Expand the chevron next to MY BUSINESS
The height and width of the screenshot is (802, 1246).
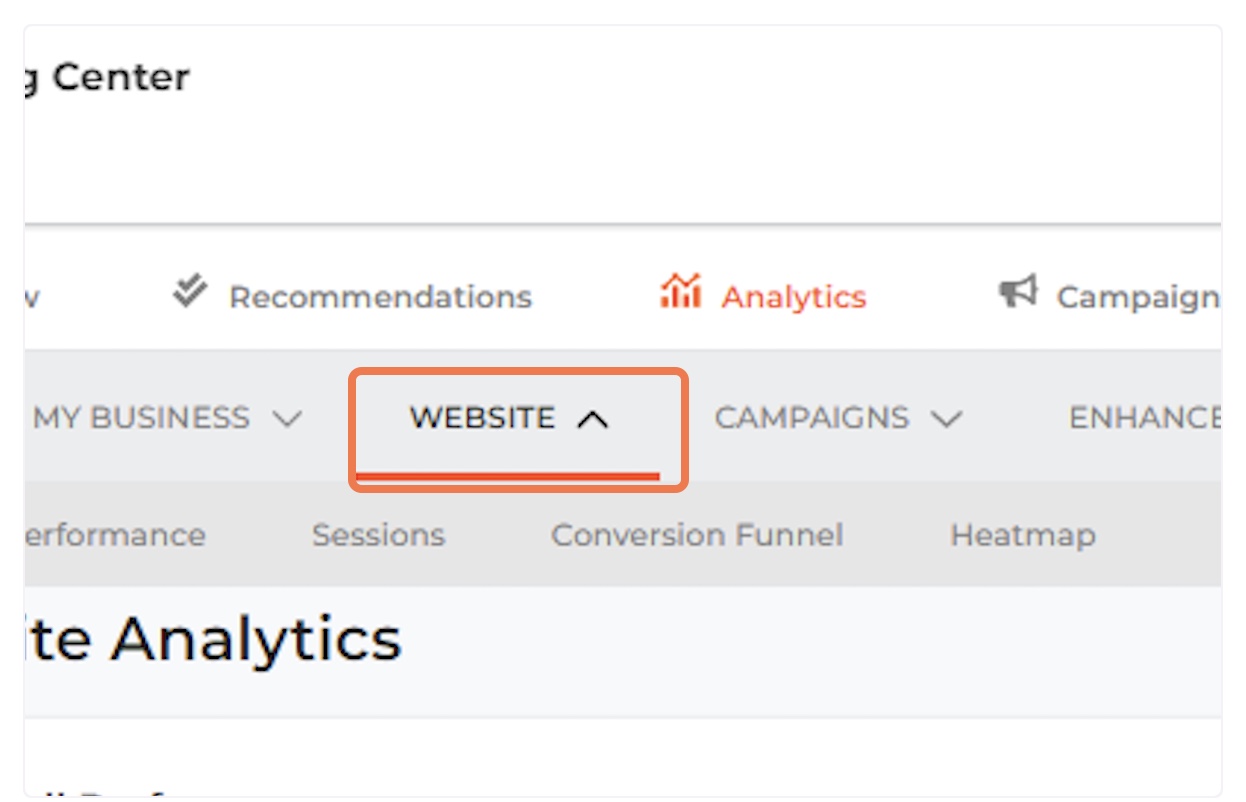point(287,419)
